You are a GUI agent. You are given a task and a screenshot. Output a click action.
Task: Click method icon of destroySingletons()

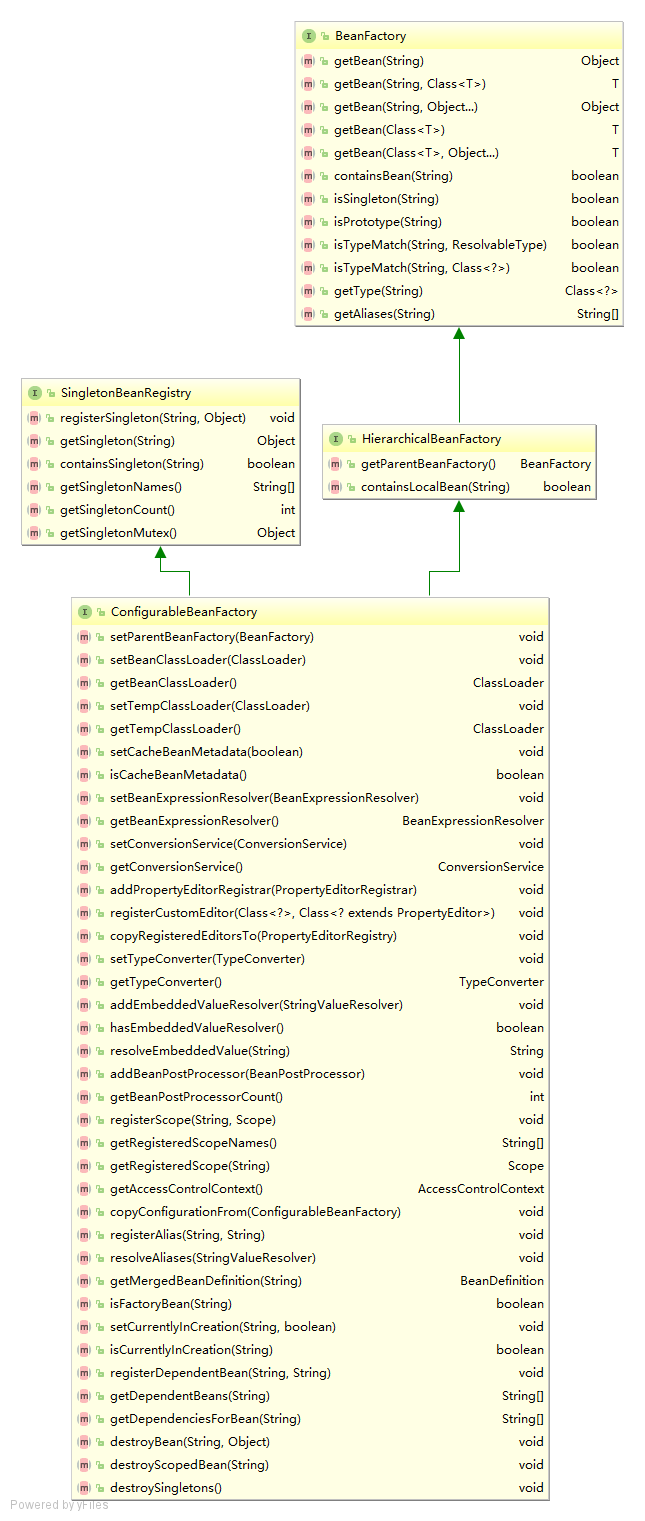pyautogui.click(x=85, y=1488)
